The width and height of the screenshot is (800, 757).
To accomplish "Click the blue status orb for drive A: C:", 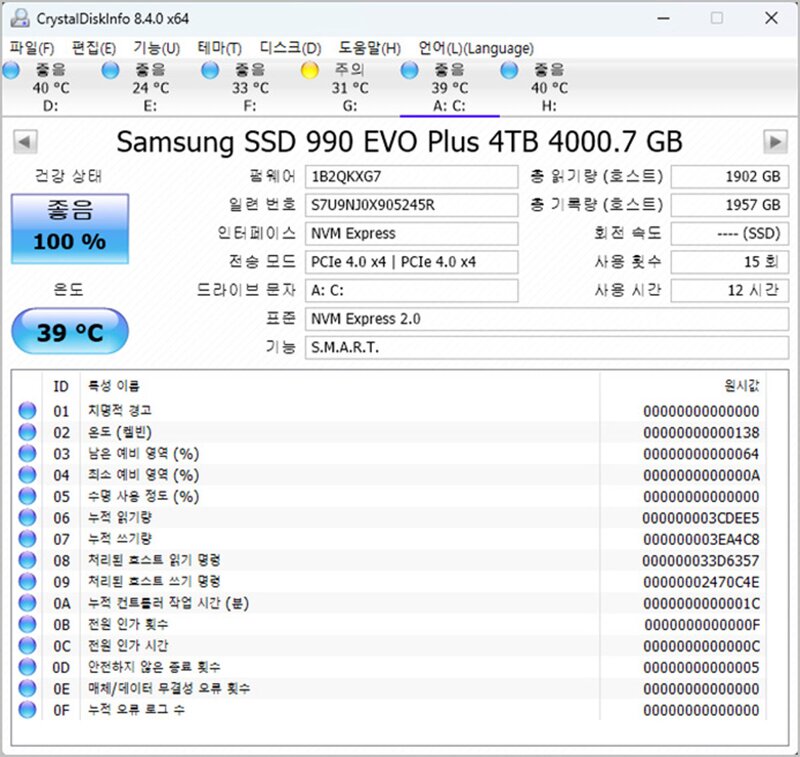I will (409, 70).
